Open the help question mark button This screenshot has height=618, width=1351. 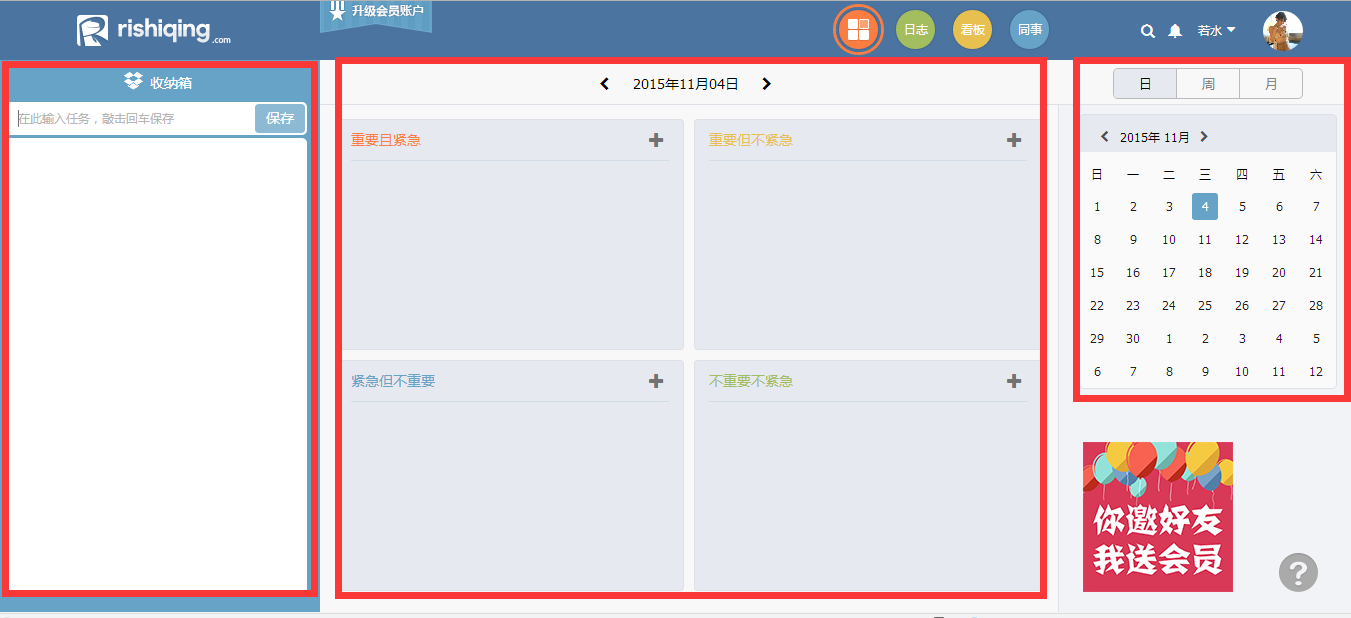point(1298,572)
